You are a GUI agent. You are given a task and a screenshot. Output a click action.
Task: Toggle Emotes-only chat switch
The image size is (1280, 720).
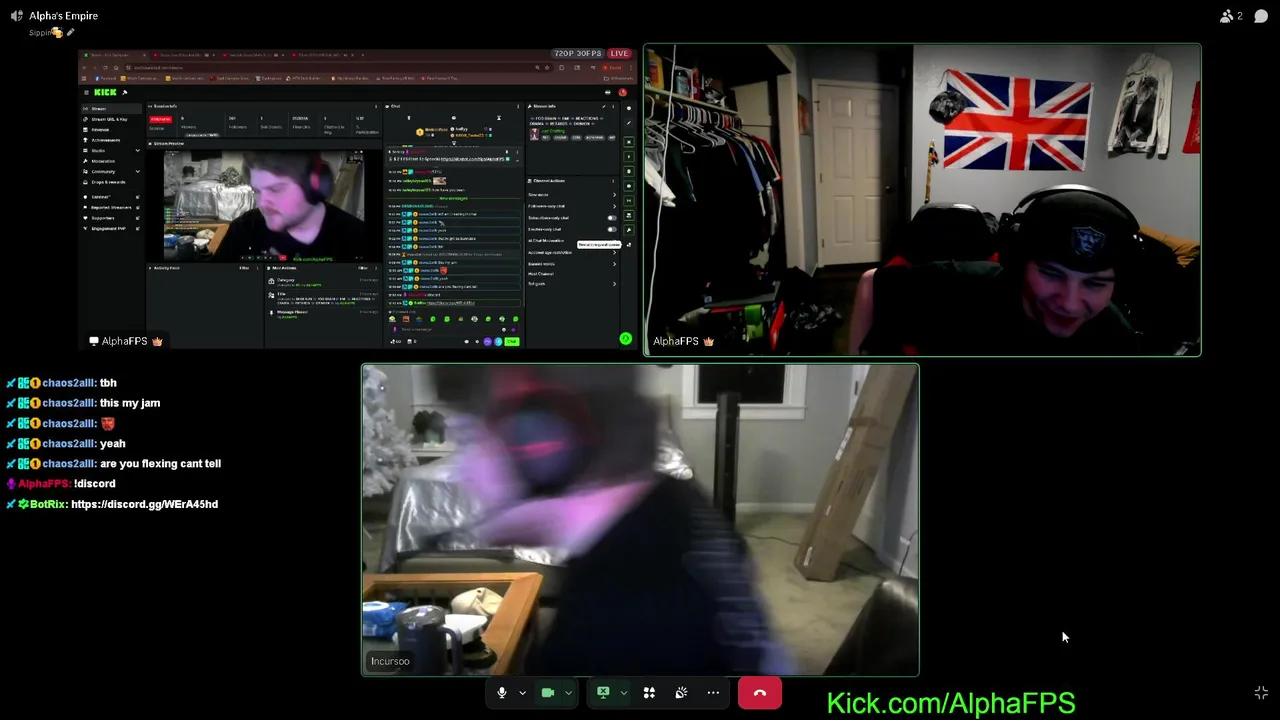[x=612, y=229]
